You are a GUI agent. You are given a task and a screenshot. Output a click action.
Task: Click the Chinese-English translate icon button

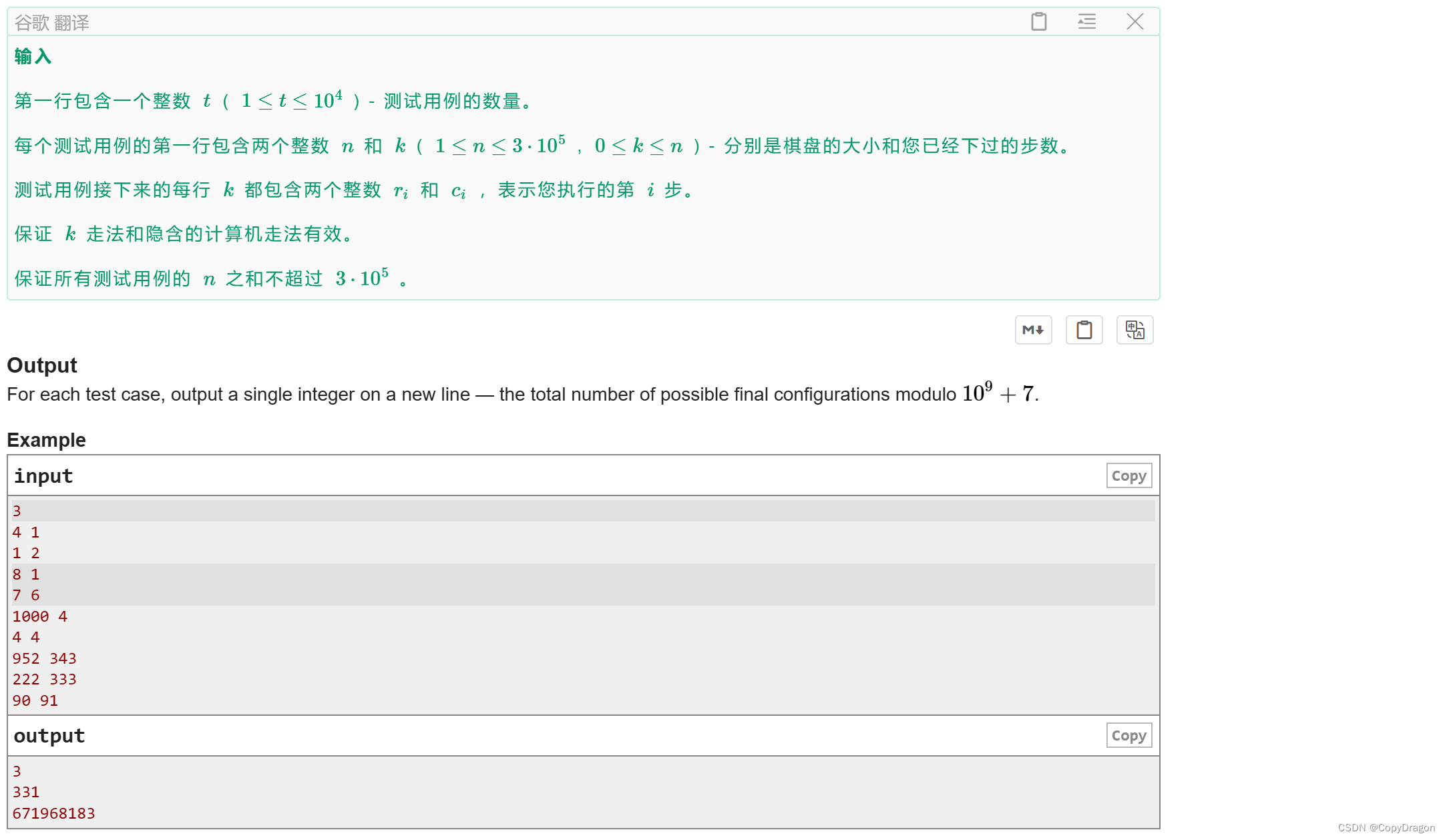pos(1134,330)
